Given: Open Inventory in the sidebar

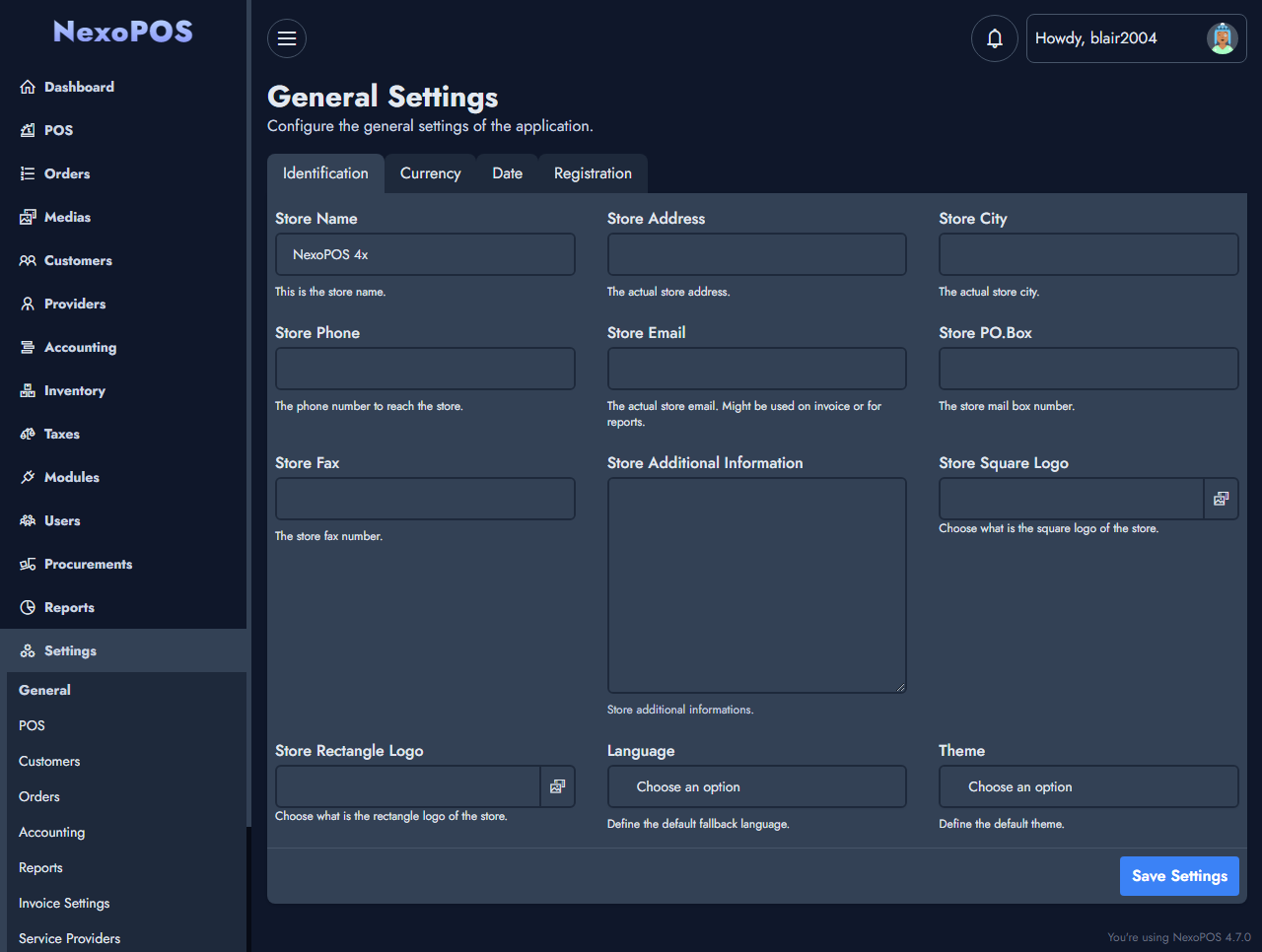Looking at the screenshot, I should click(x=123, y=390).
